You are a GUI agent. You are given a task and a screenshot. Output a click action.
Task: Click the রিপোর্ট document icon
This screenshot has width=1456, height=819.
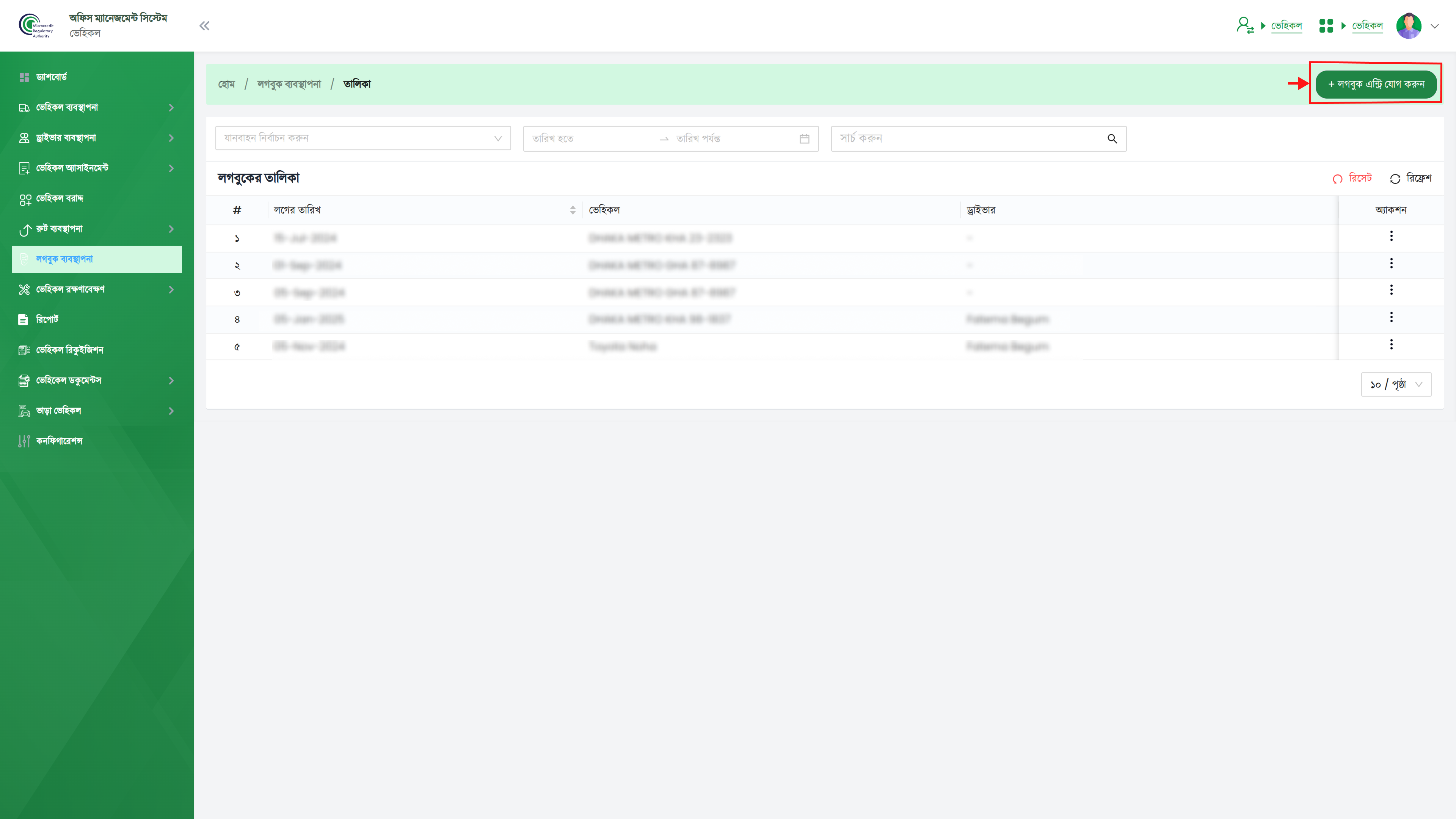coord(23,320)
